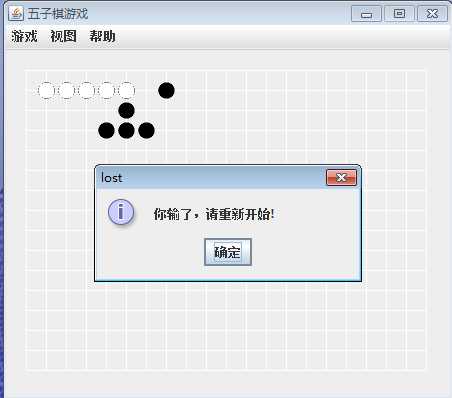Click the rightmost white stone in the row
This screenshot has width=452, height=398.
127,90
